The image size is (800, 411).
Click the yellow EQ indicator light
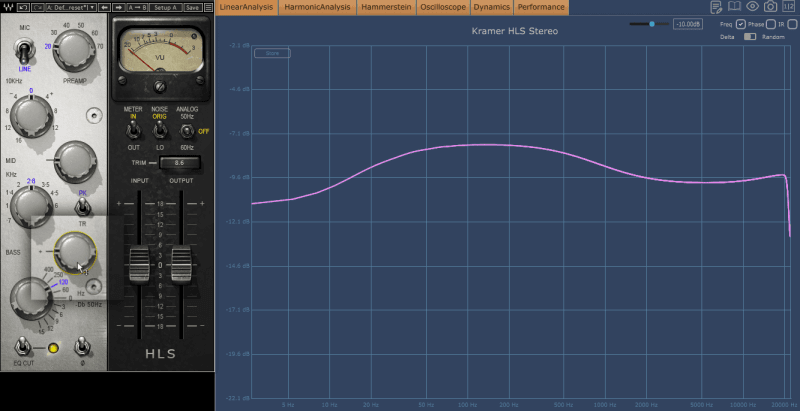coord(53,348)
